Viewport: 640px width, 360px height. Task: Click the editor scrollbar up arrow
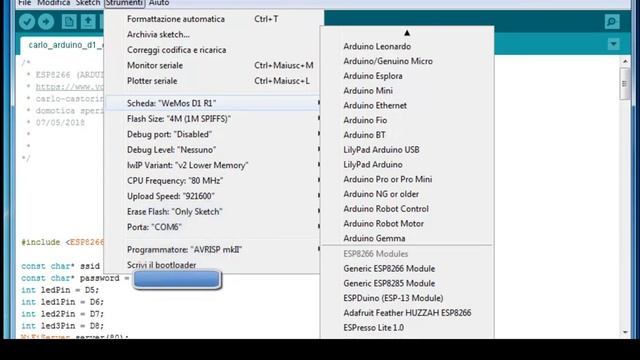tap(625, 61)
